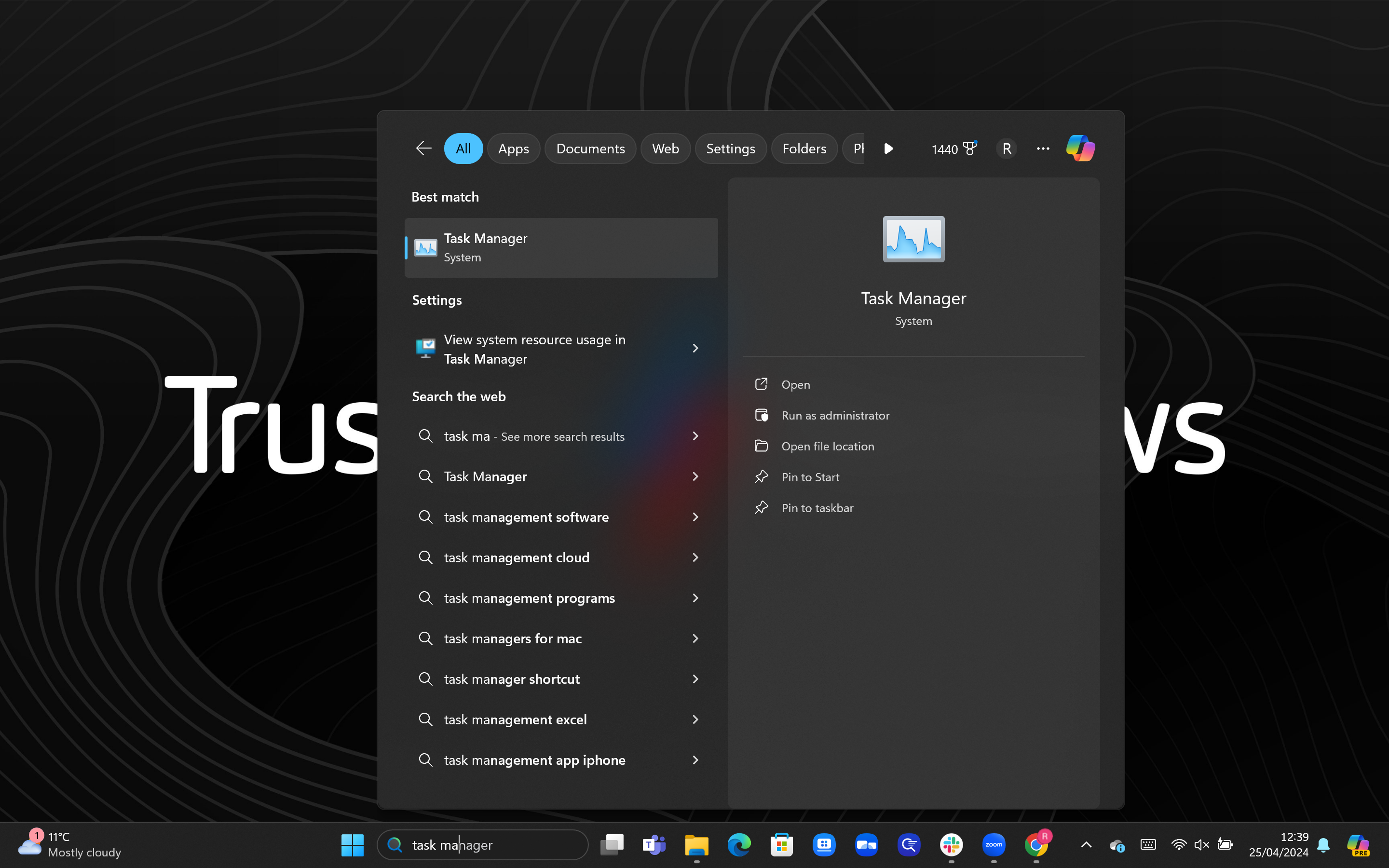The height and width of the screenshot is (868, 1389).
Task: Click Open in the Task Manager details
Action: (x=913, y=385)
